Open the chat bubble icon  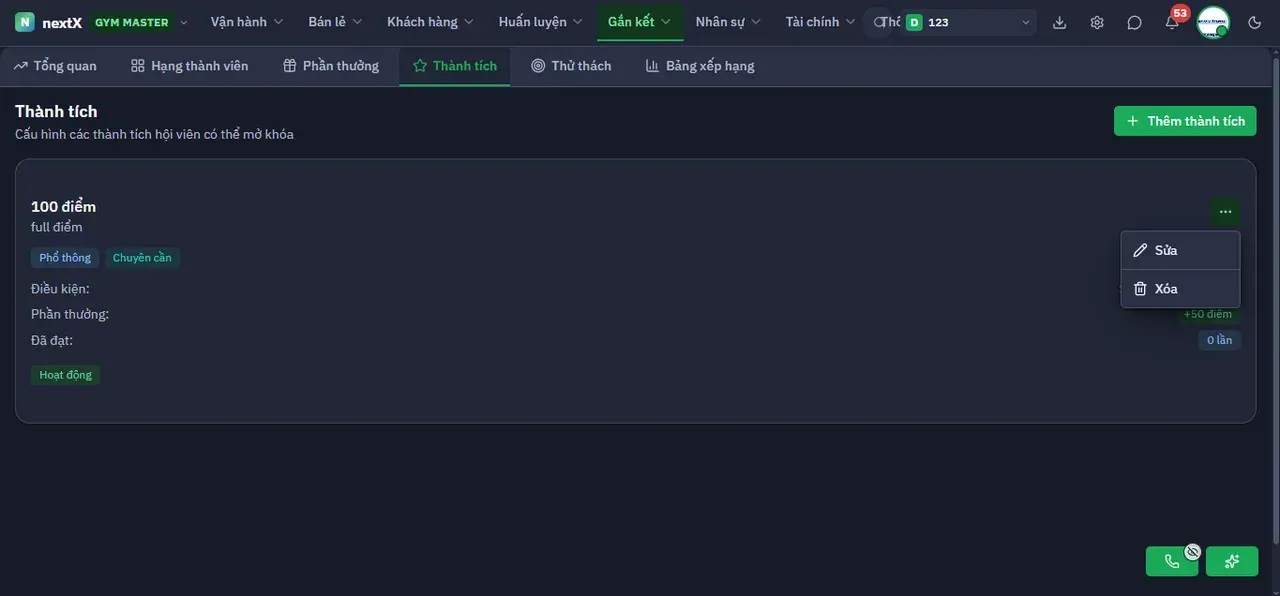(1134, 22)
